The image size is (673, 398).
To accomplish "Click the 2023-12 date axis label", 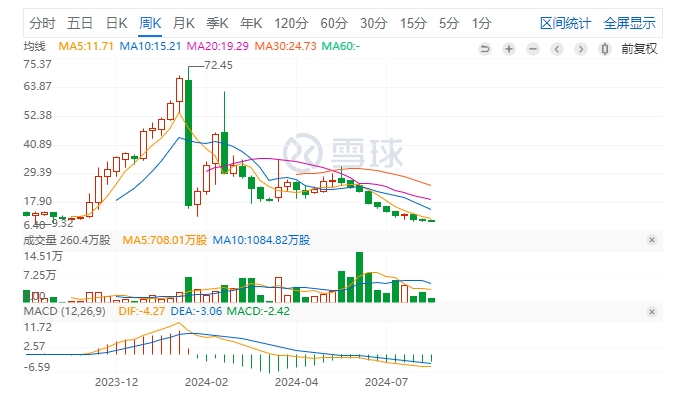I will pyautogui.click(x=116, y=382).
